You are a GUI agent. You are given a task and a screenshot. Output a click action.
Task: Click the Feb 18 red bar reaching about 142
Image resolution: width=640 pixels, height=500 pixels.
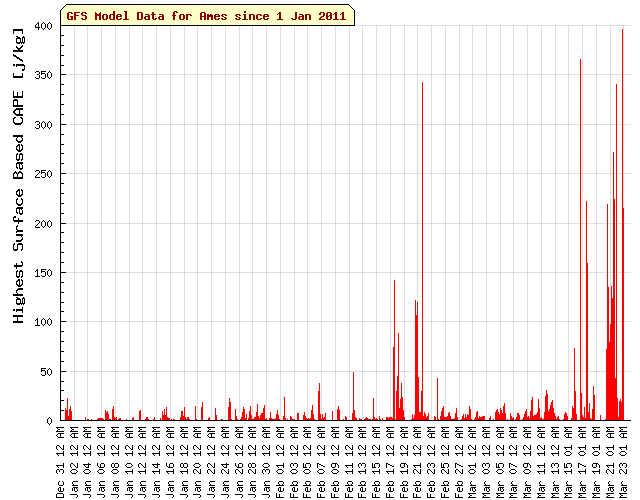click(394, 350)
